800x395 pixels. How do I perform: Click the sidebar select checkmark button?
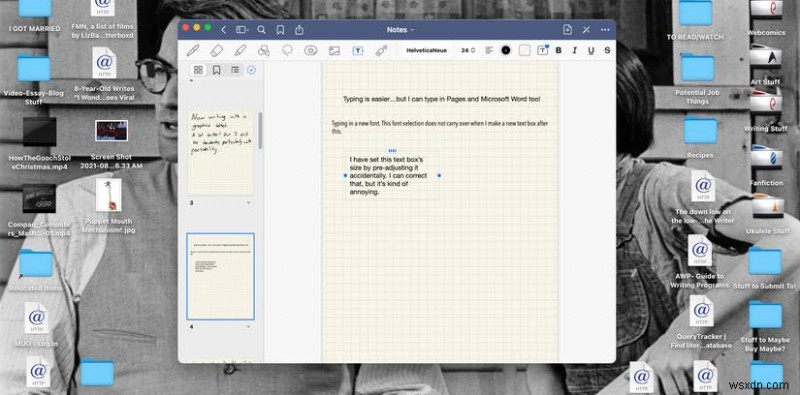tap(251, 70)
